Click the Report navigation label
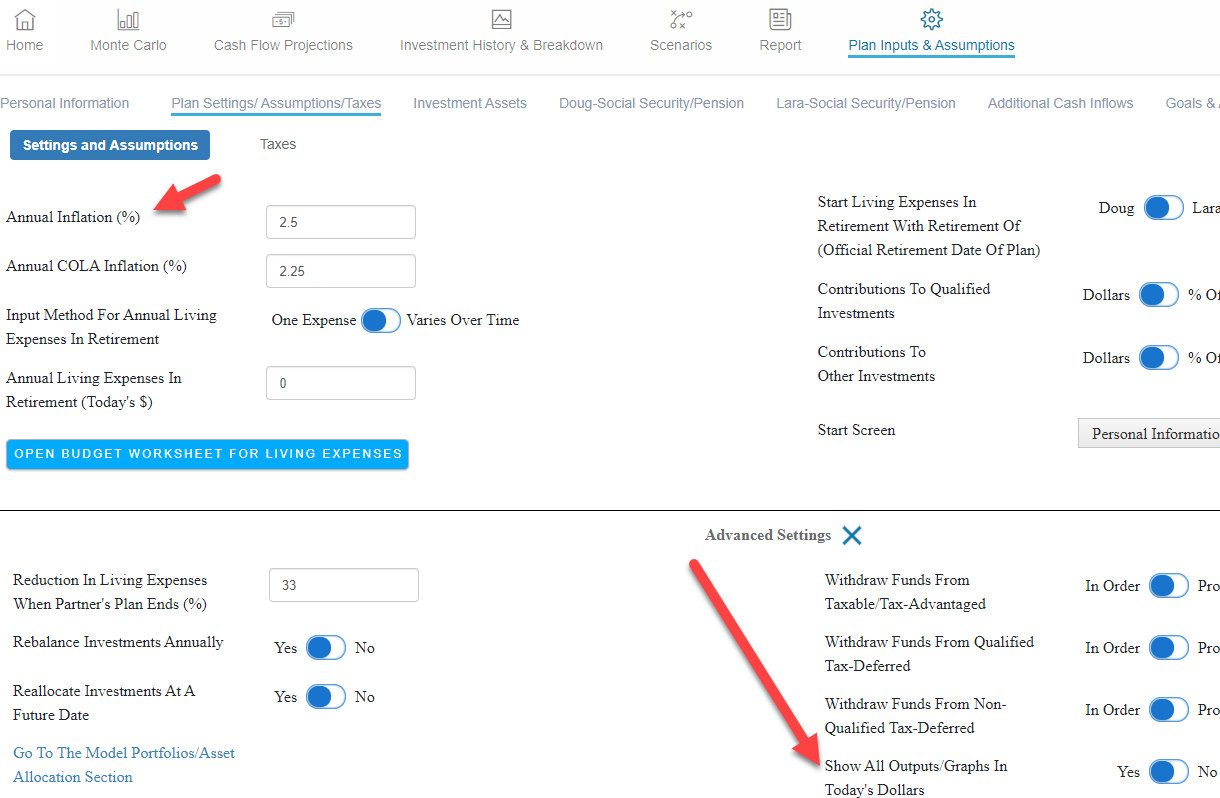The width and height of the screenshot is (1220, 798). pyautogui.click(x=780, y=45)
